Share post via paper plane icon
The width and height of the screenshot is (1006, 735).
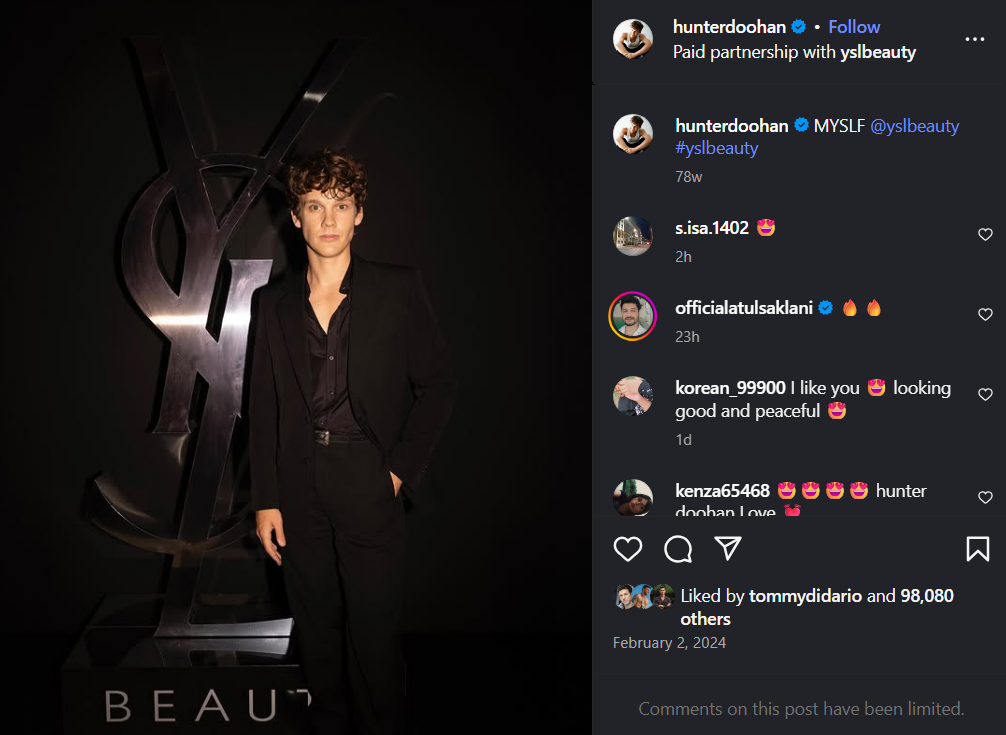pyautogui.click(x=728, y=548)
